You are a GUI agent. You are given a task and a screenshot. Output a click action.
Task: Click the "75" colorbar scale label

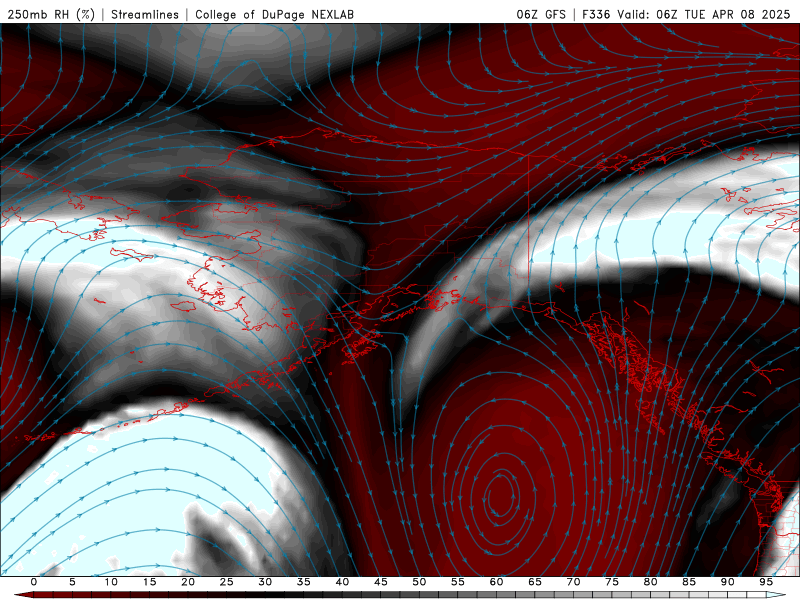click(x=612, y=582)
